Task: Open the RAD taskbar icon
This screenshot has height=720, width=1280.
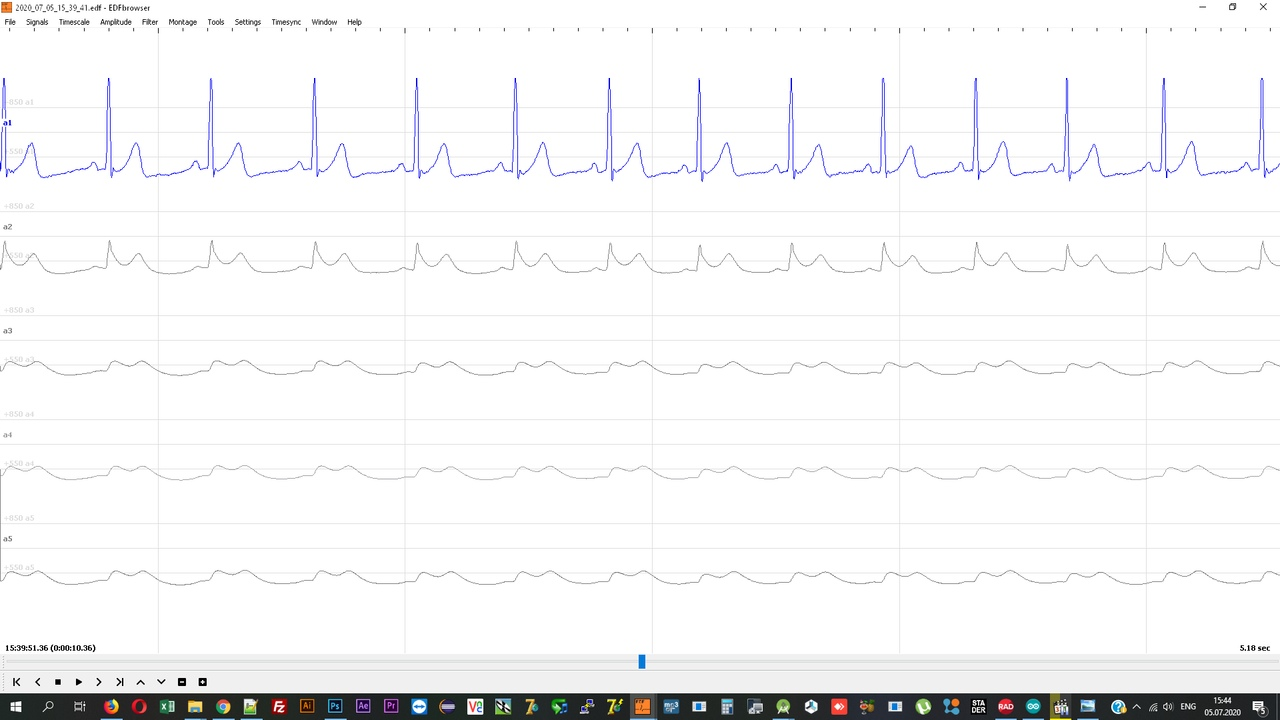Action: pos(1006,707)
